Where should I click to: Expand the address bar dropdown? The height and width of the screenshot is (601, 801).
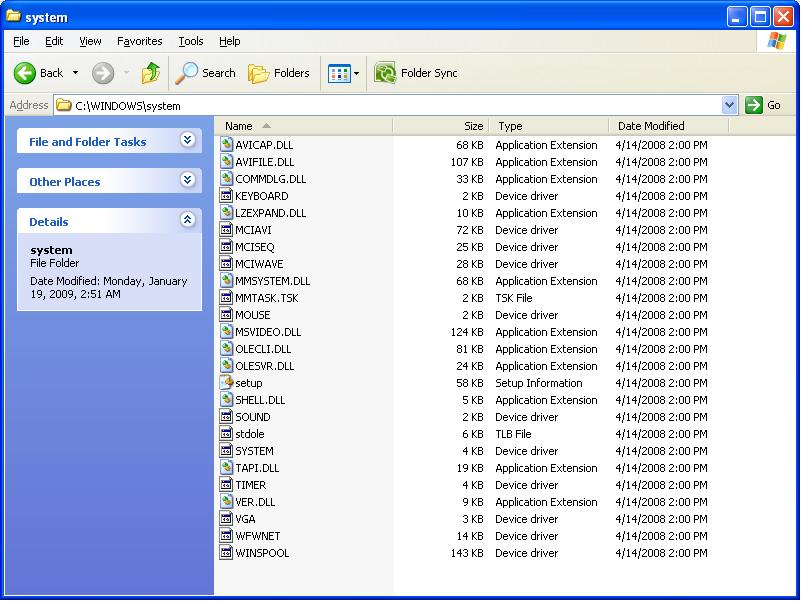click(x=729, y=105)
